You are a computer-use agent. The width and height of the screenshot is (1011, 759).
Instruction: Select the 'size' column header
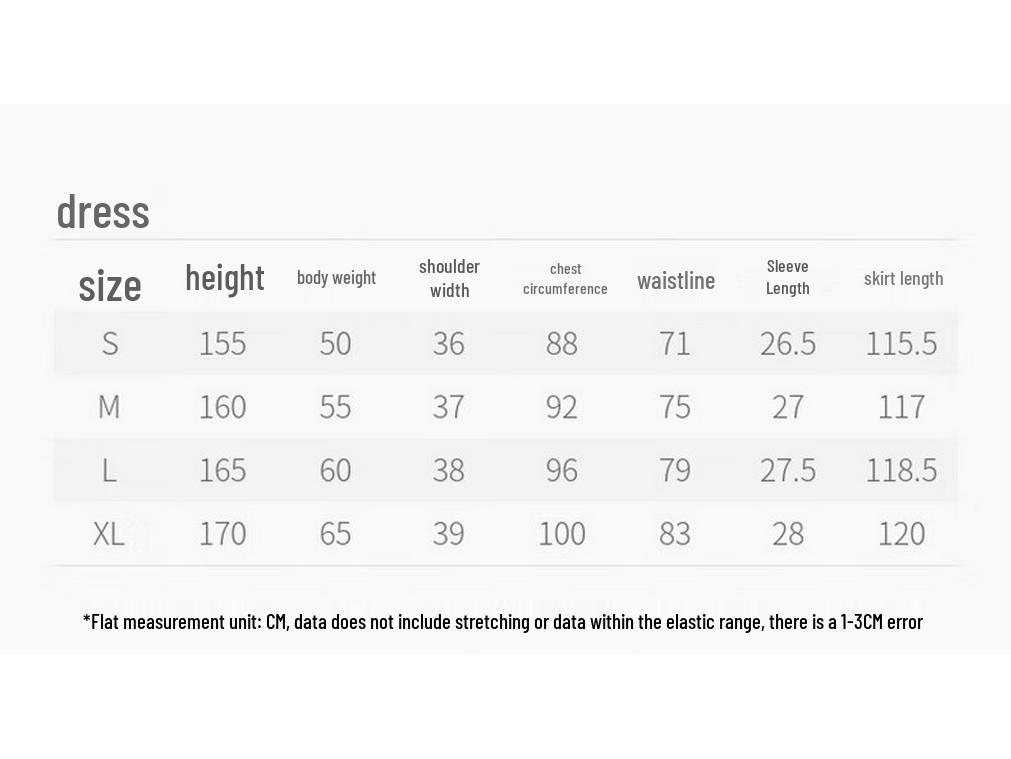[110, 286]
